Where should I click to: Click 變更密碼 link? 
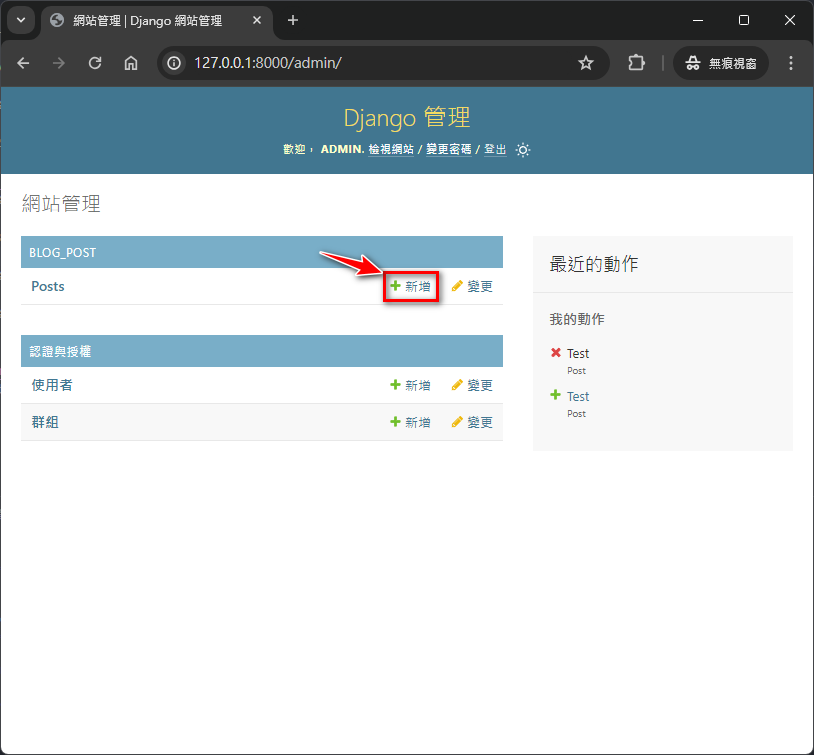(449, 150)
